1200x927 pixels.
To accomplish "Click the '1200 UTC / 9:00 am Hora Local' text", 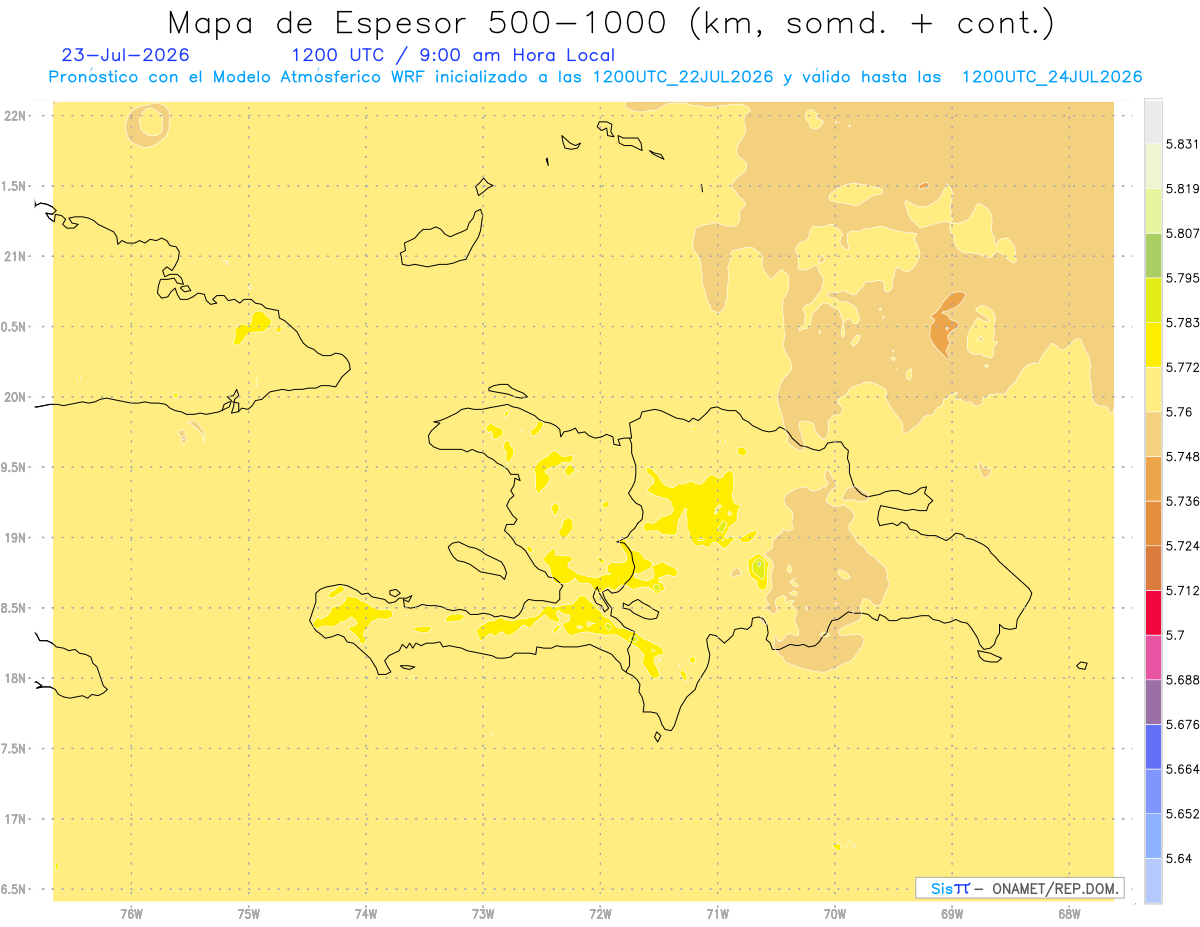I will pos(453,56).
